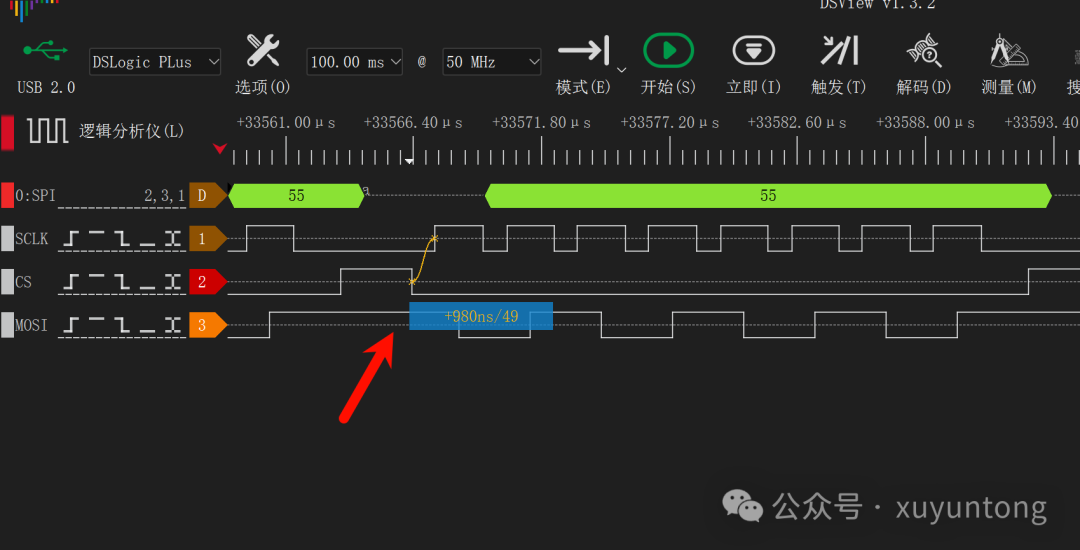Click the 0:SPI row red color bar
Image resolution: width=1080 pixels, height=550 pixels.
point(7,195)
